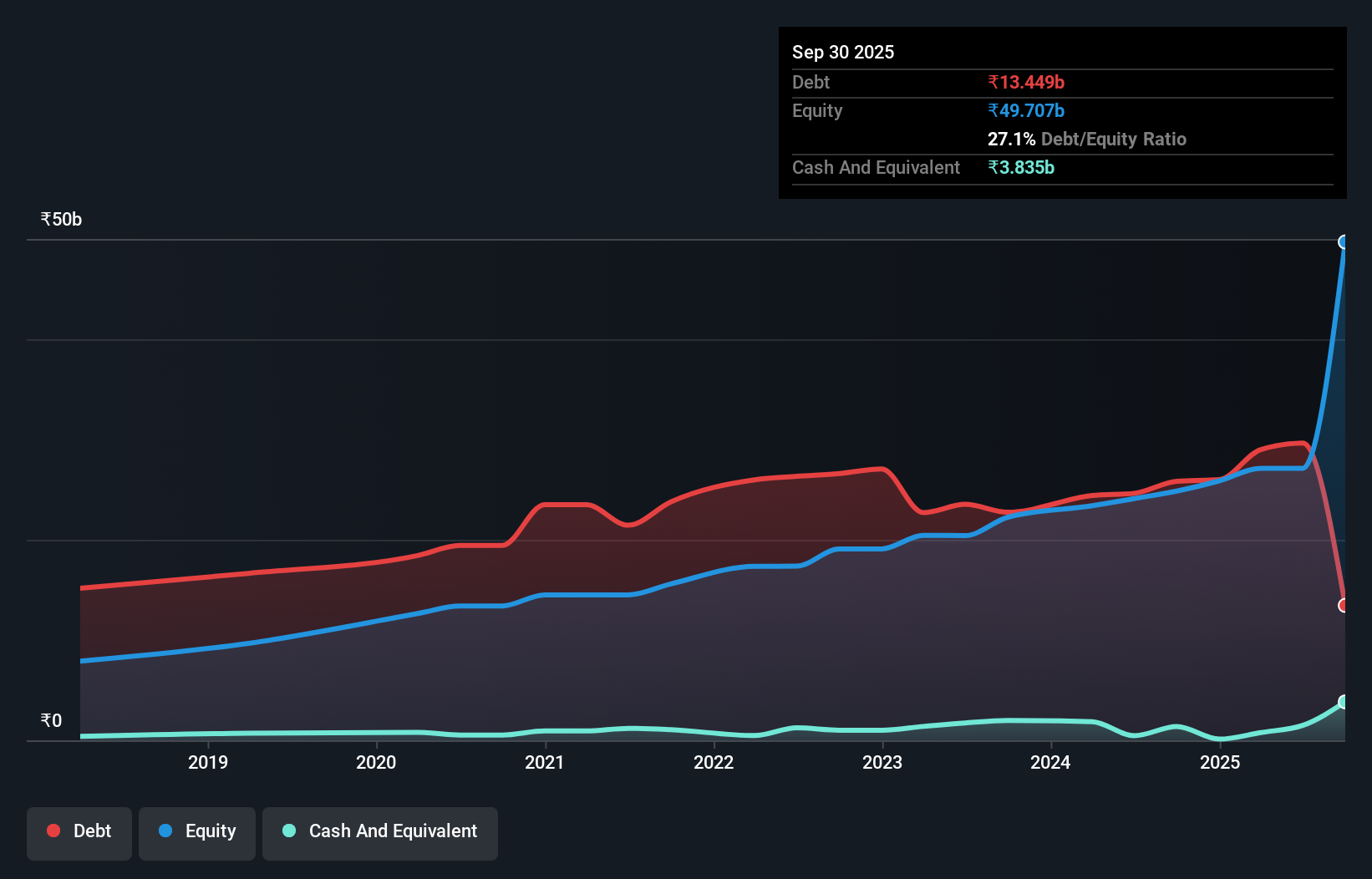The image size is (1372, 879).
Task: Select the teal Cash endpoint marker
Action: pyautogui.click(x=1344, y=702)
